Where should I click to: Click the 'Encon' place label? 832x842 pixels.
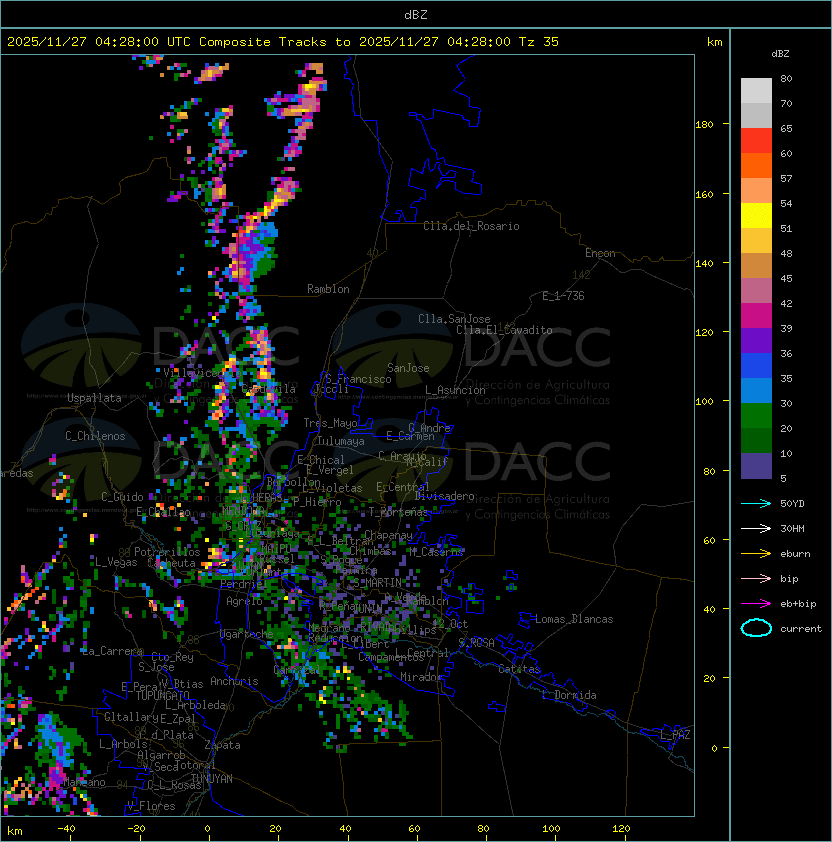coord(600,253)
